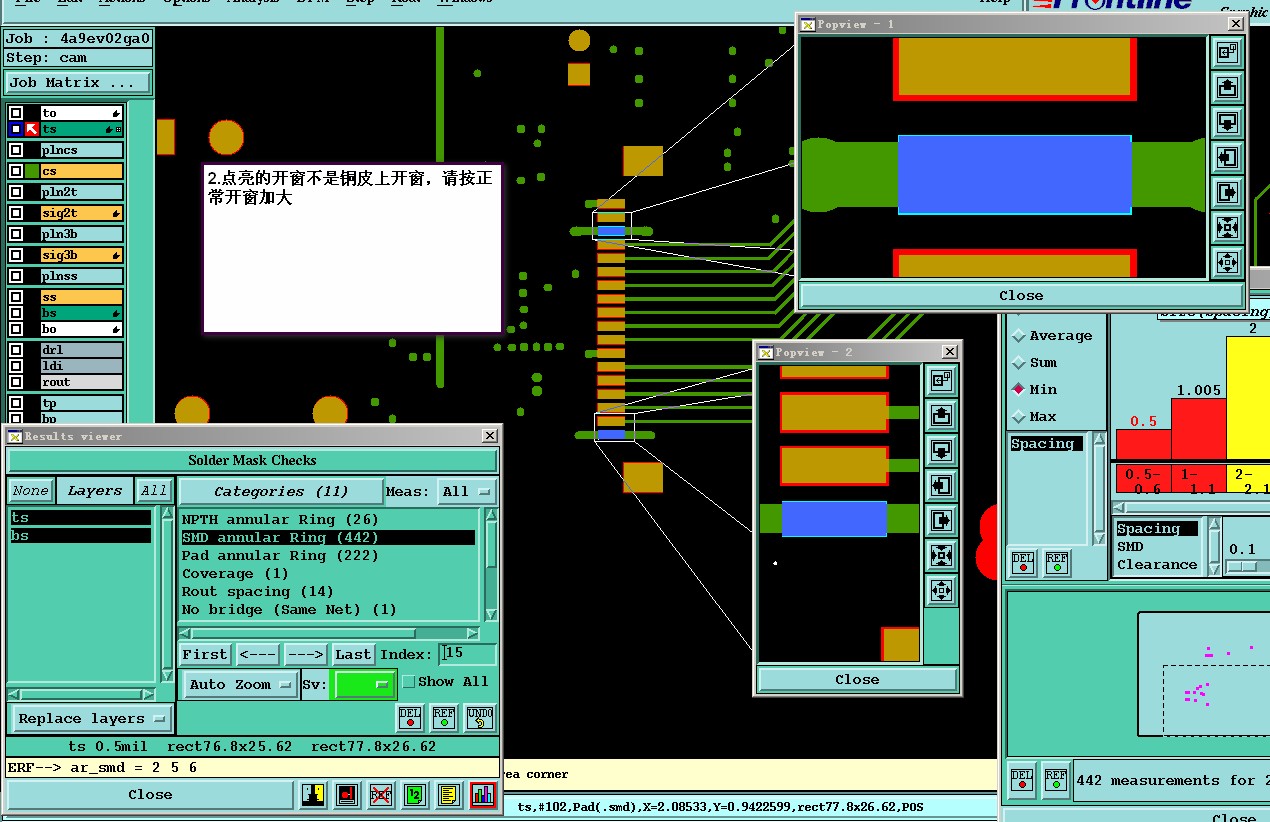Select Pad annular Ring (222) category
Screen dimensions: 1270x822
[x=327, y=556]
